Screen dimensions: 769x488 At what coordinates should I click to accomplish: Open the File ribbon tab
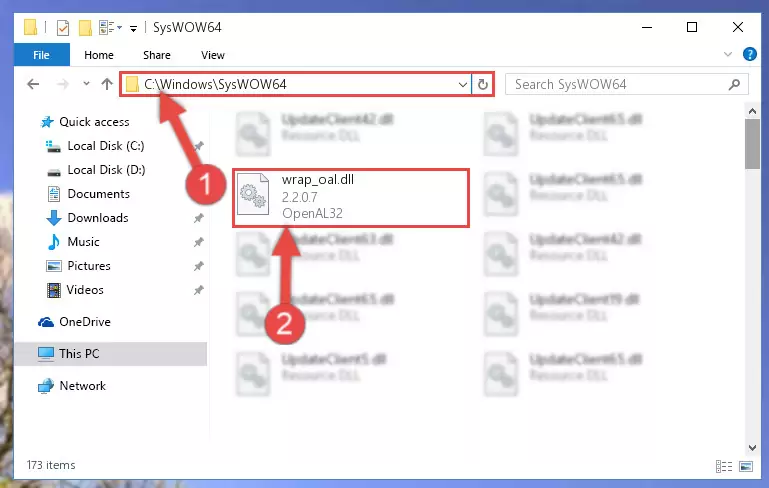(42, 55)
